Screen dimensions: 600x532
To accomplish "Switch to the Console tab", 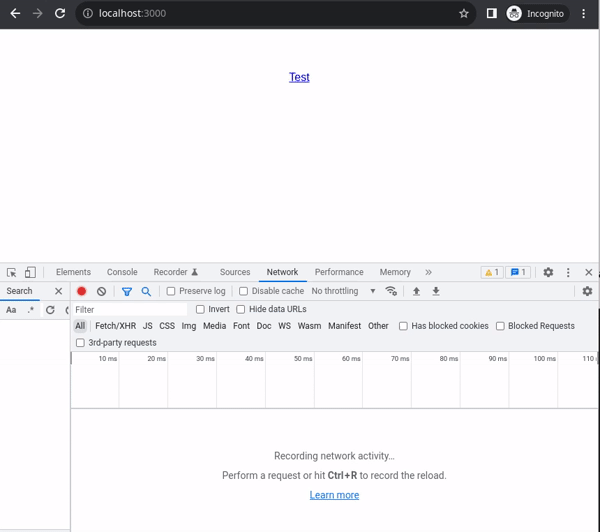I will (x=122, y=272).
